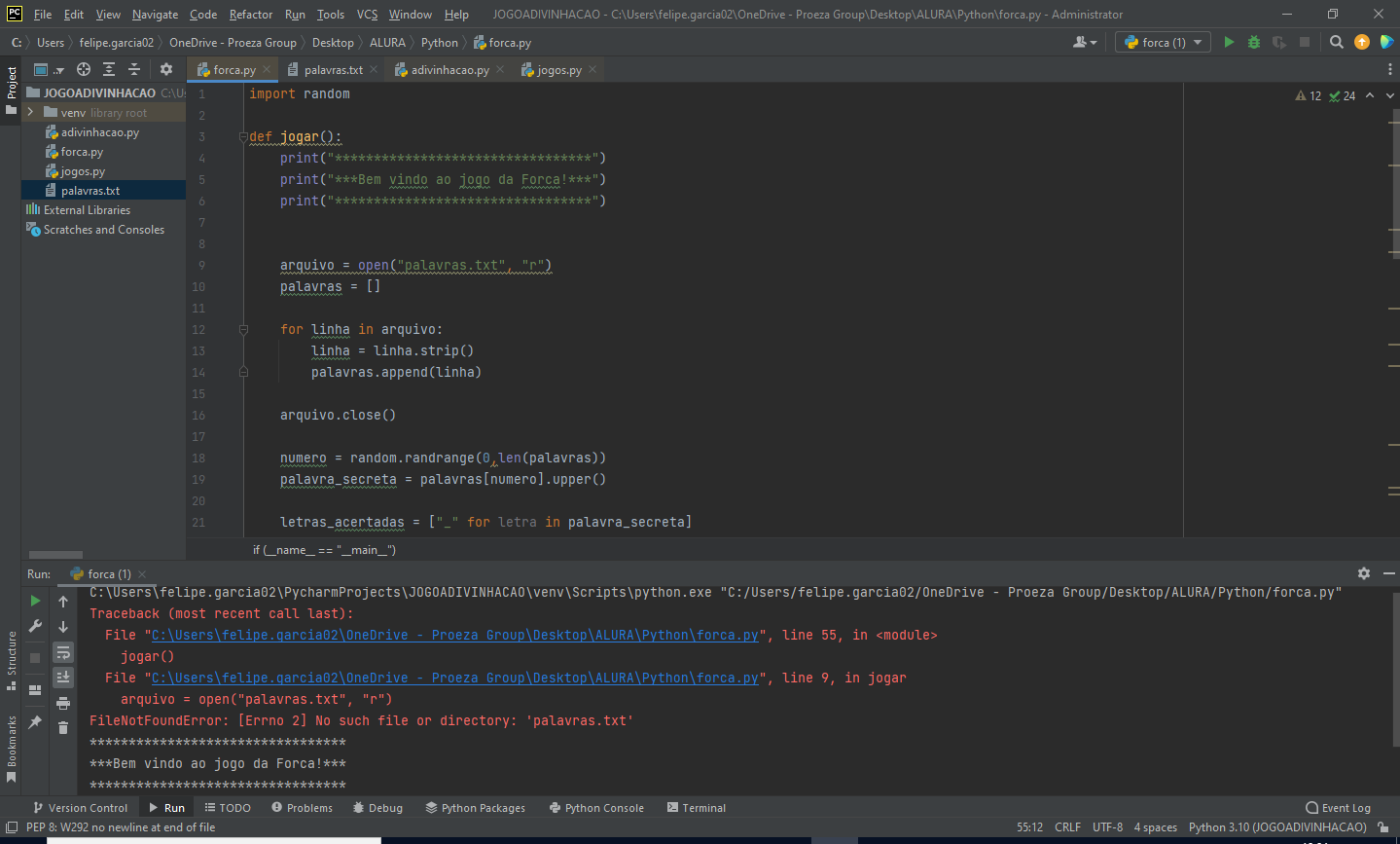
Task: Click the orange IDE update arrow icon
Action: [1362, 42]
